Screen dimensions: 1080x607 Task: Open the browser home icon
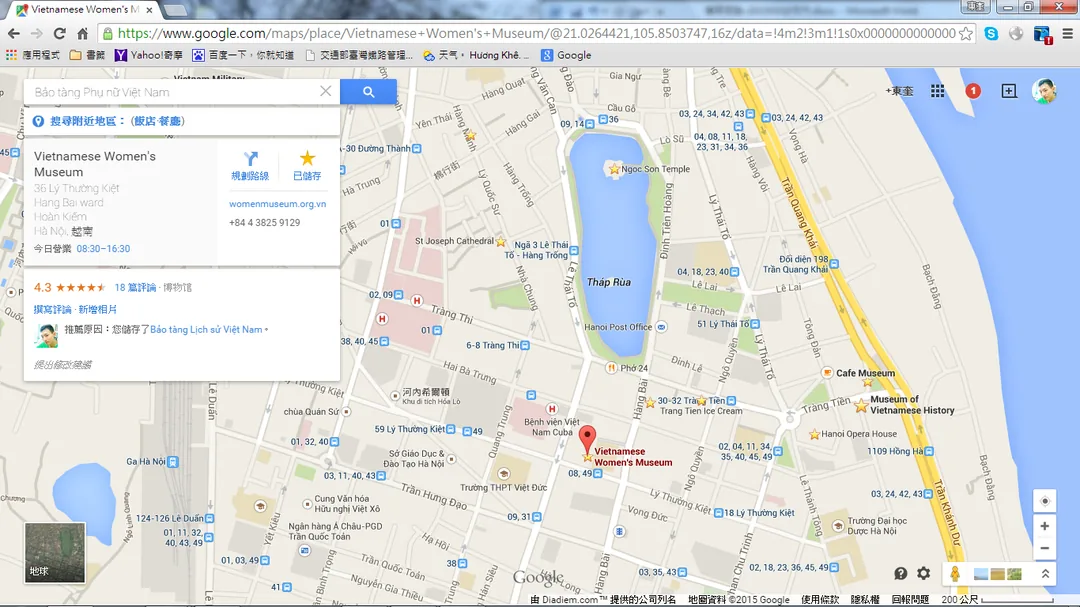coord(82,33)
